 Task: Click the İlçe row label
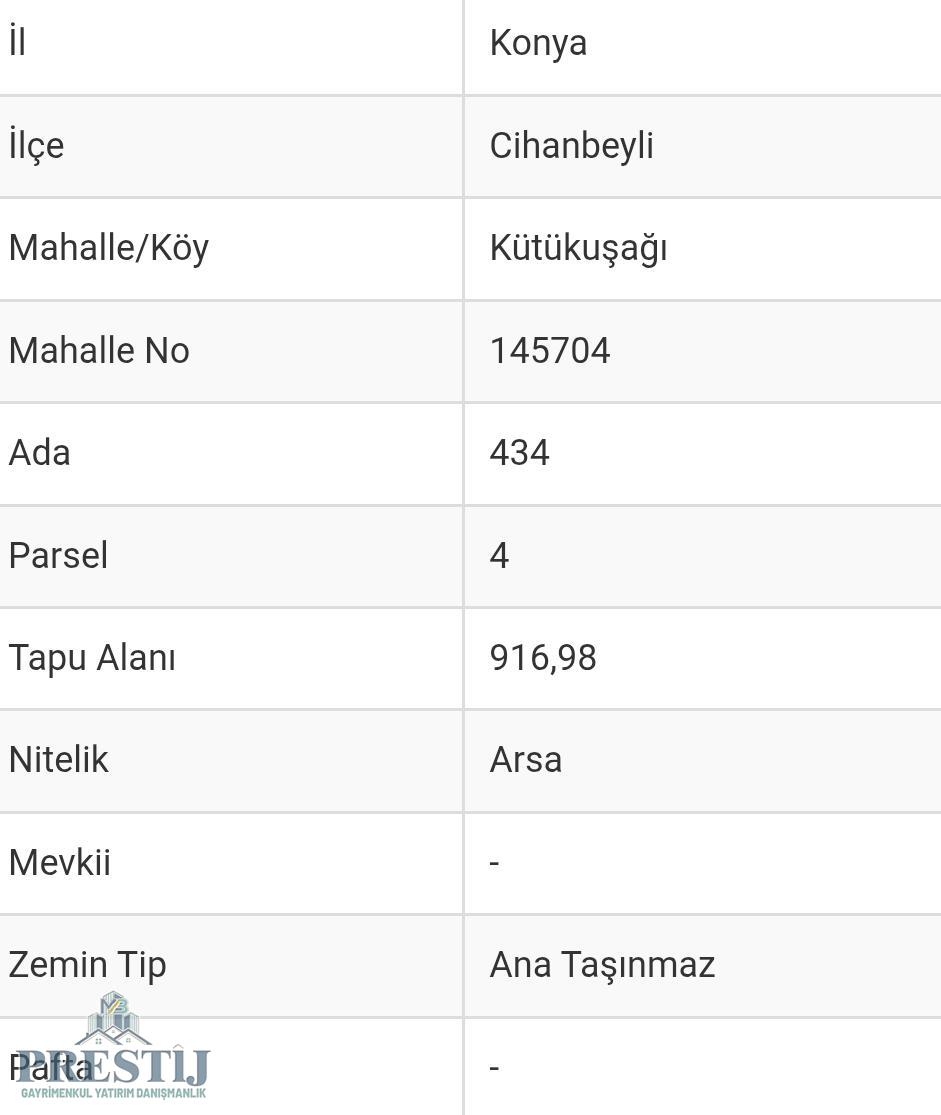click(x=36, y=145)
